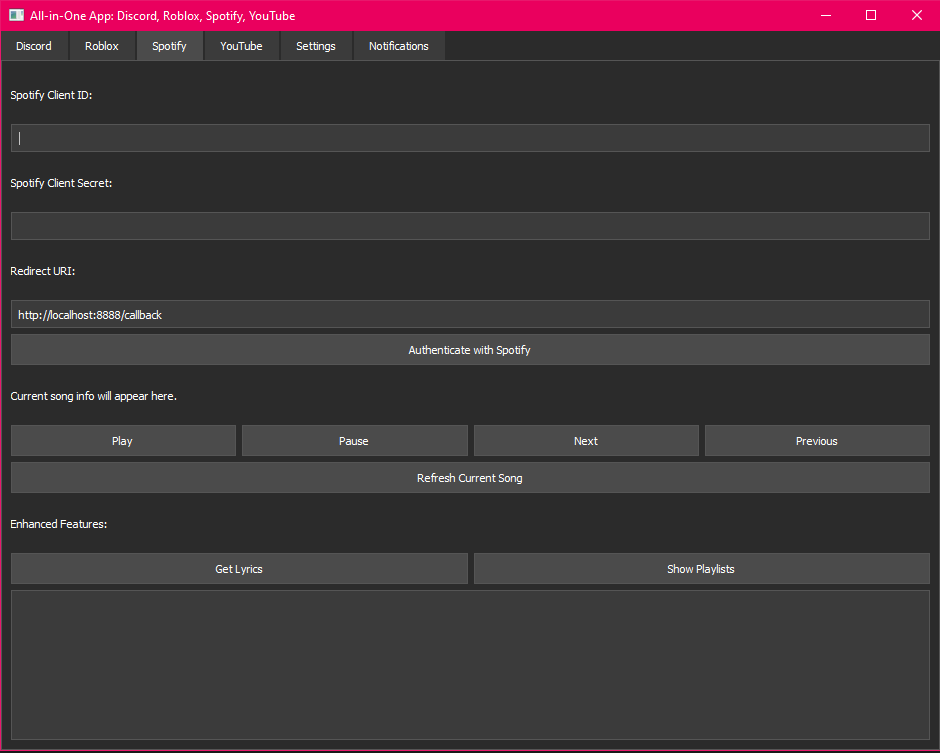This screenshot has height=753, width=940.
Task: Switch to the Discord tab
Action: pos(34,46)
